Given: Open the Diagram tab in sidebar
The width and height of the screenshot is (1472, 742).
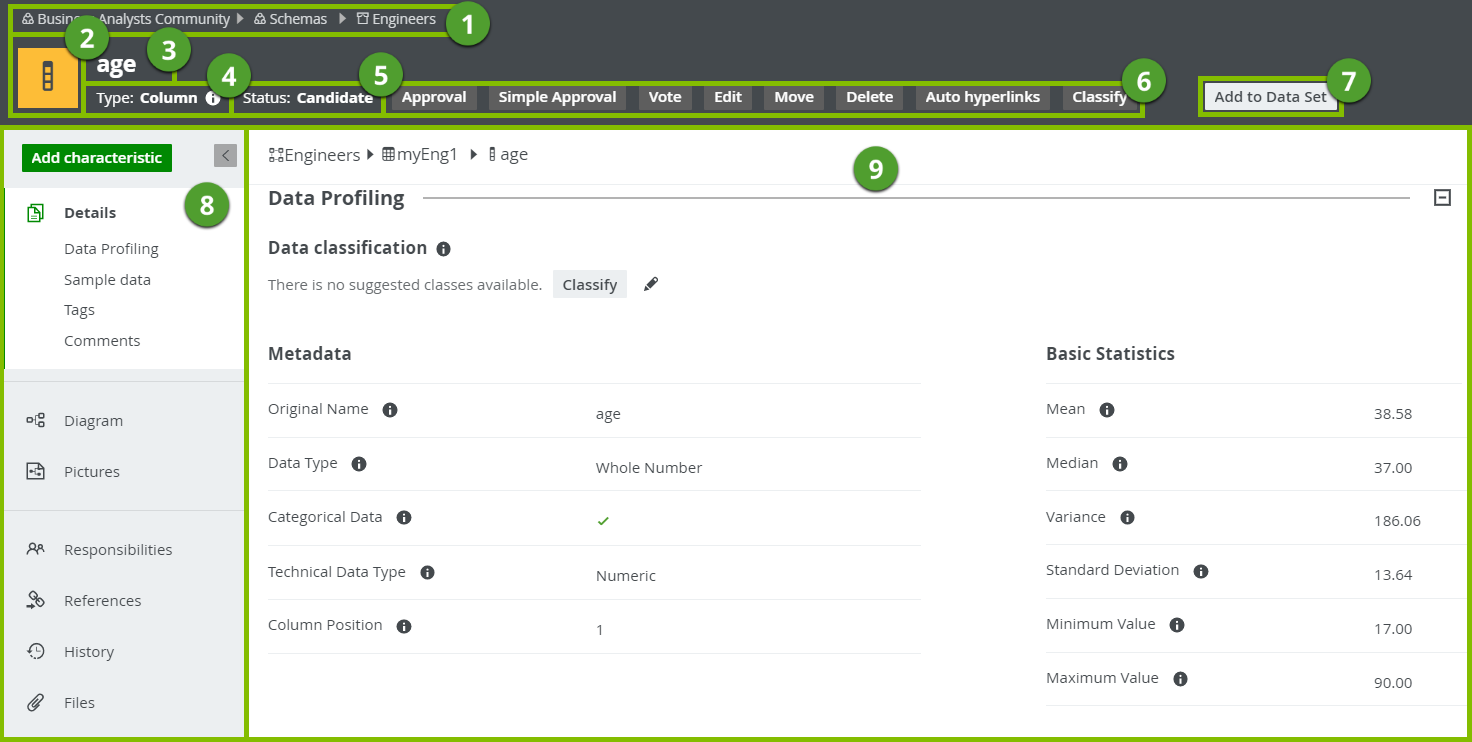Looking at the screenshot, I should click(93, 421).
